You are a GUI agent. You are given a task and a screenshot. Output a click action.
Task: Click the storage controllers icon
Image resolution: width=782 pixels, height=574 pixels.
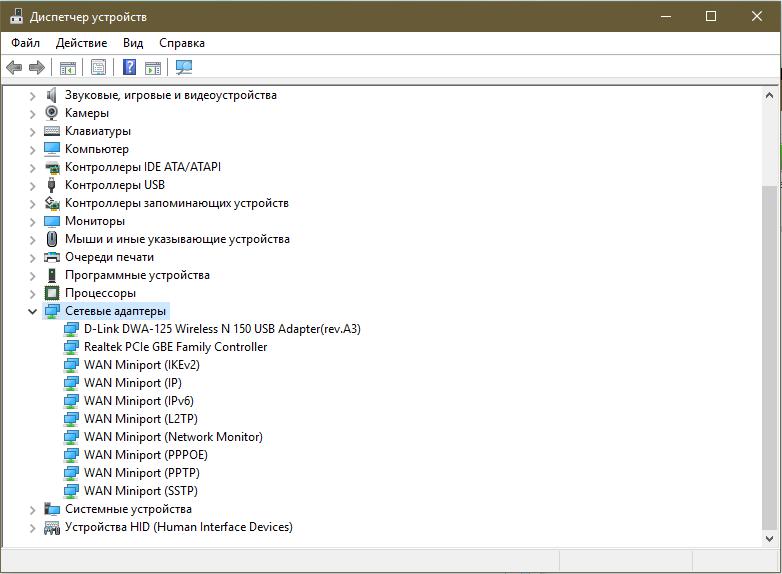click(x=52, y=203)
